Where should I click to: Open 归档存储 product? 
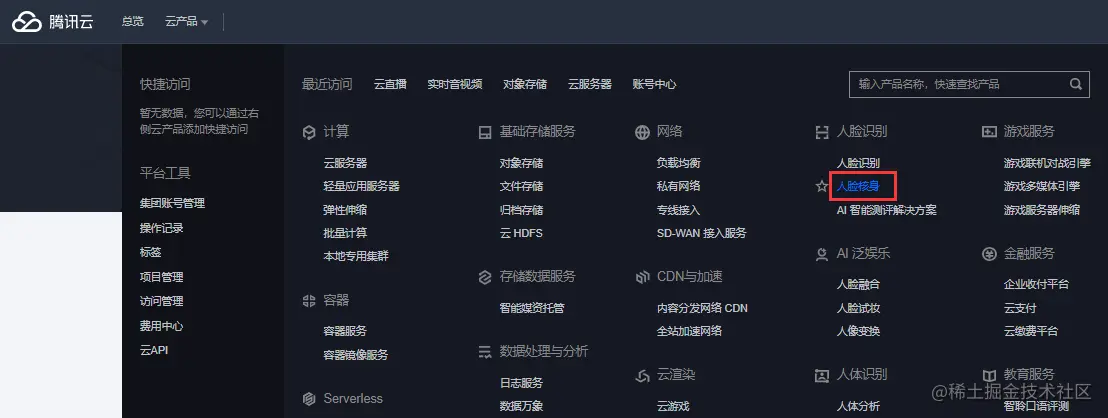[x=521, y=210]
